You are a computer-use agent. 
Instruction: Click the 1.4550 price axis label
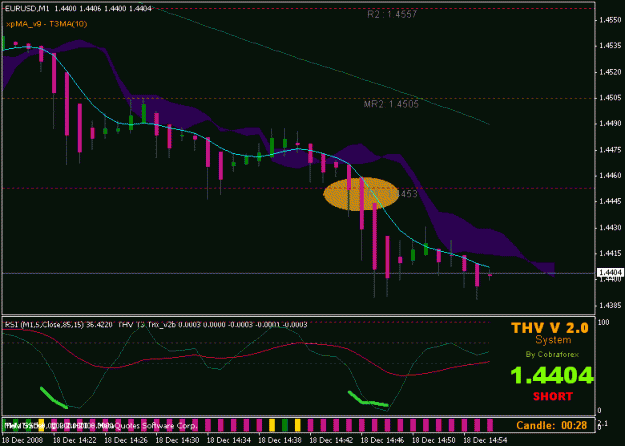(x=610, y=20)
